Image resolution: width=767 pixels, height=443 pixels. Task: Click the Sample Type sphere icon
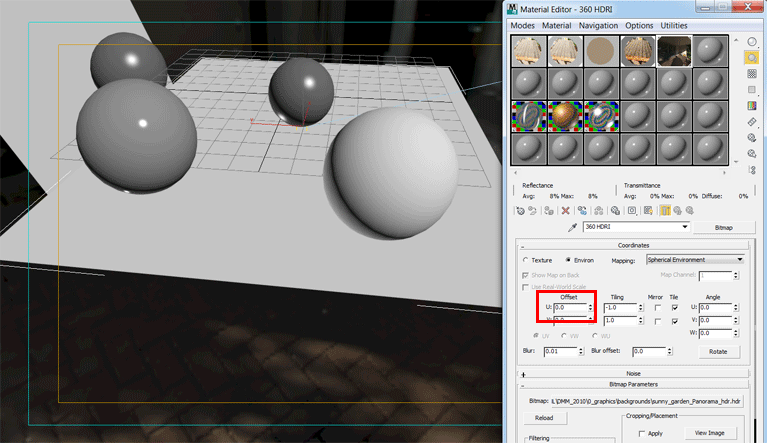(752, 42)
